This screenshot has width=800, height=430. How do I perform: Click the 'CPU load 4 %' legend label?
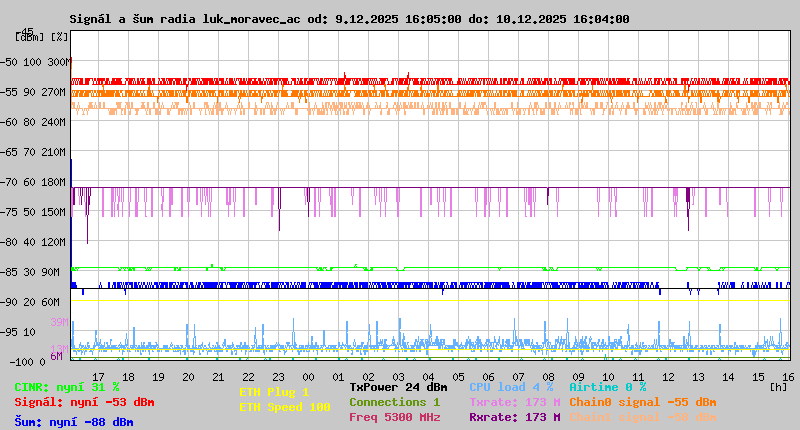[511, 387]
